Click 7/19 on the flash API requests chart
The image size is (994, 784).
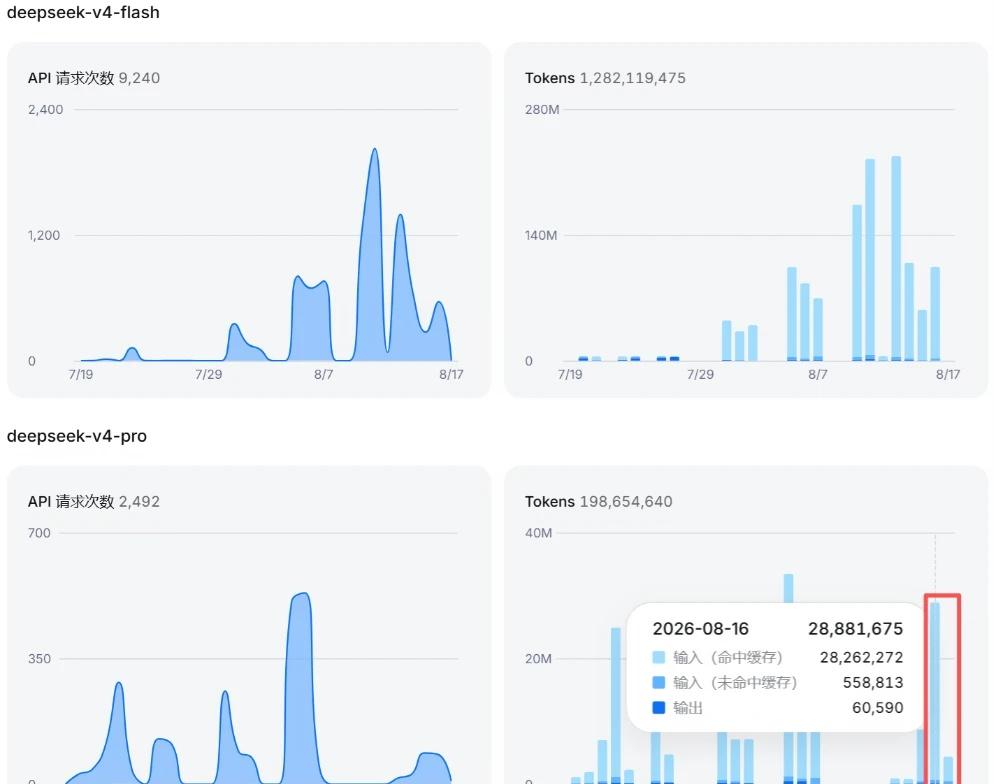pos(81,375)
